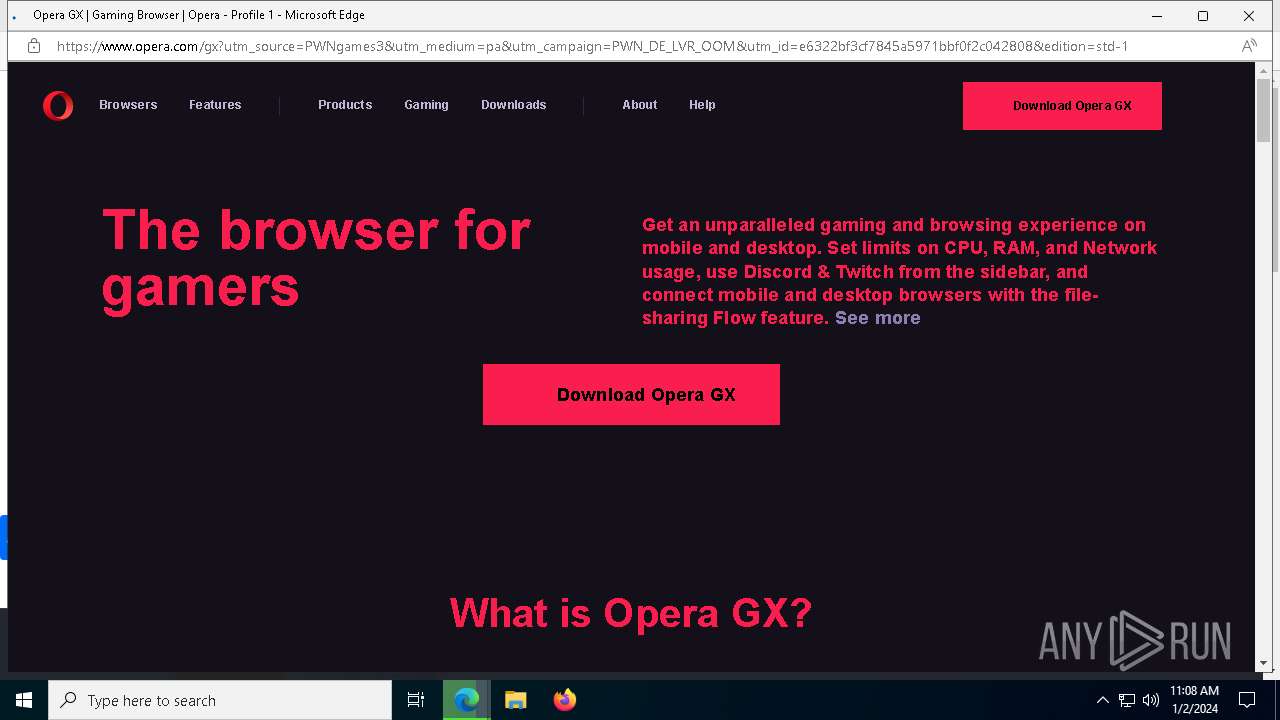1280x720 pixels.
Task: Open taskbar clock showing 11:08 AM
Action: click(1194, 700)
